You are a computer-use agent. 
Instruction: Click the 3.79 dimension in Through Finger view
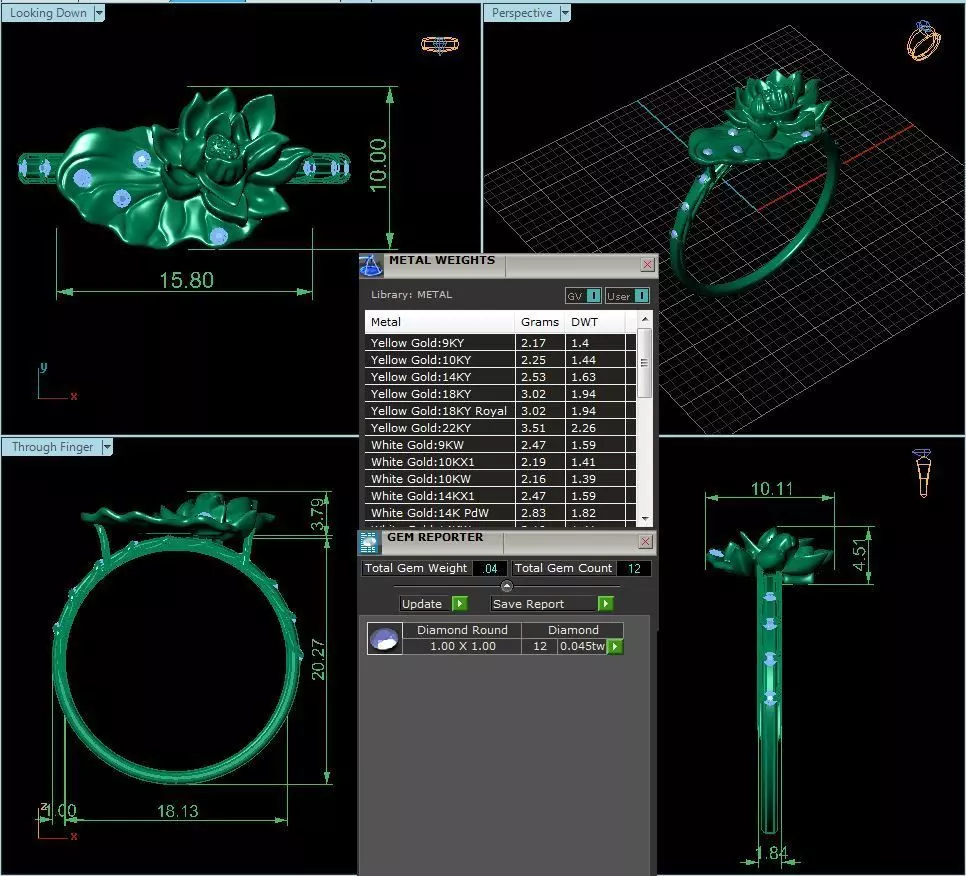[317, 514]
